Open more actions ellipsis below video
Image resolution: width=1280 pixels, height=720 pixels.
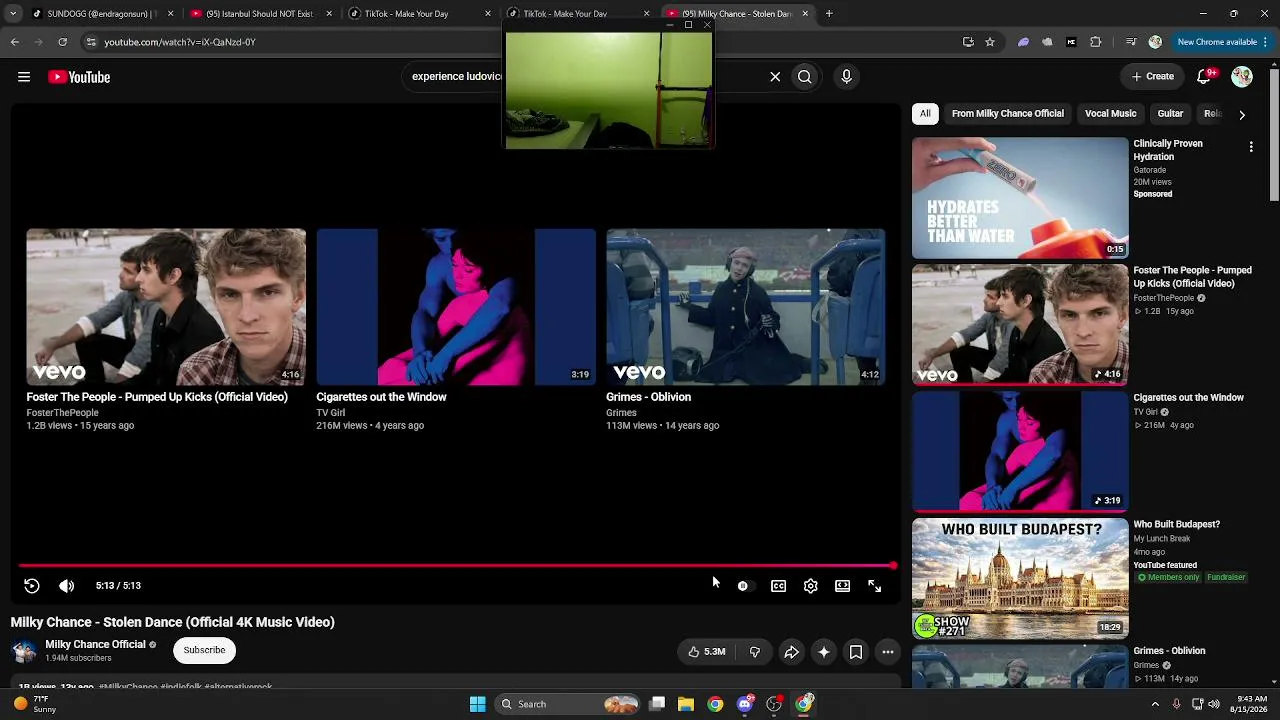pos(888,652)
